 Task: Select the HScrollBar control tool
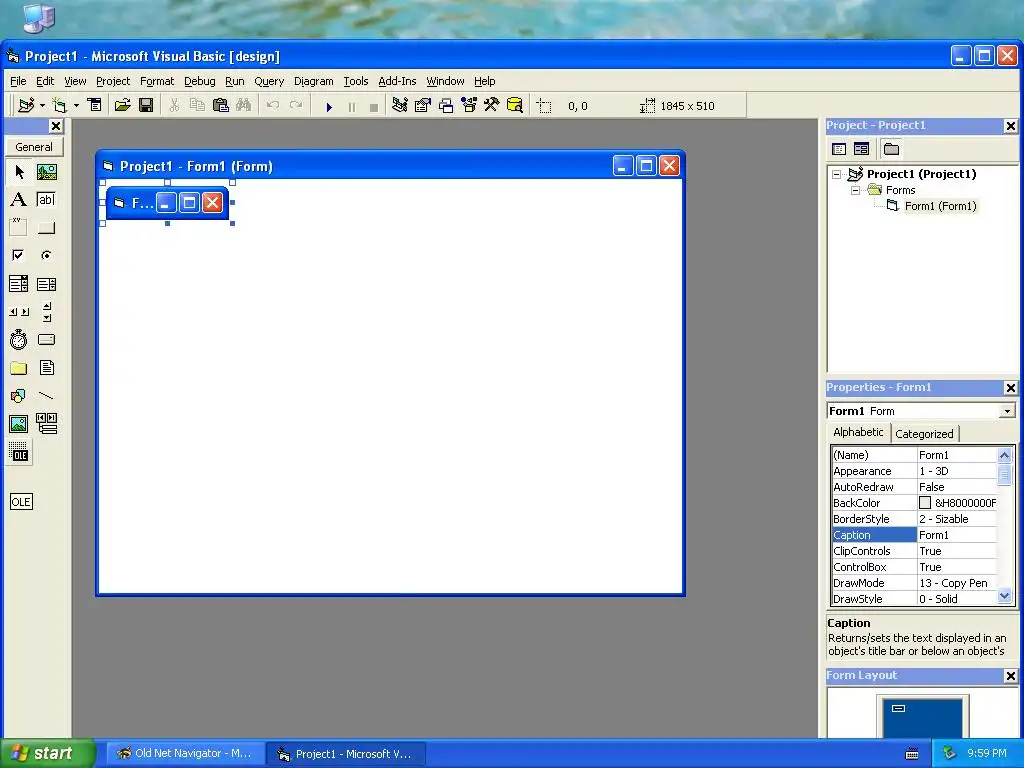click(x=19, y=312)
